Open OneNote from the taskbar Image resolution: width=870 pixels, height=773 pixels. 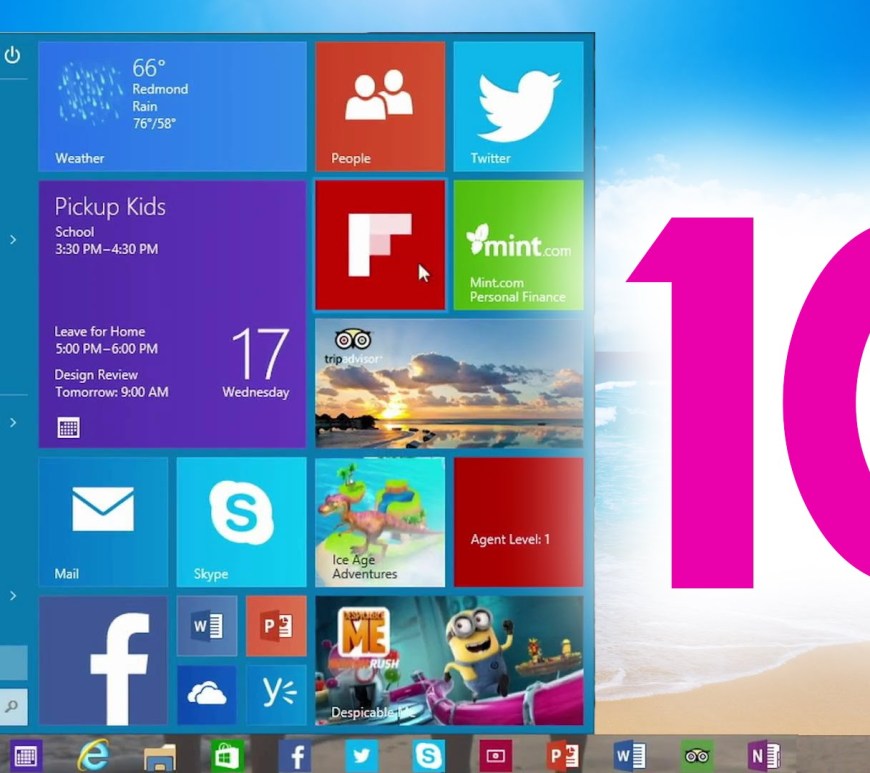pos(763,756)
